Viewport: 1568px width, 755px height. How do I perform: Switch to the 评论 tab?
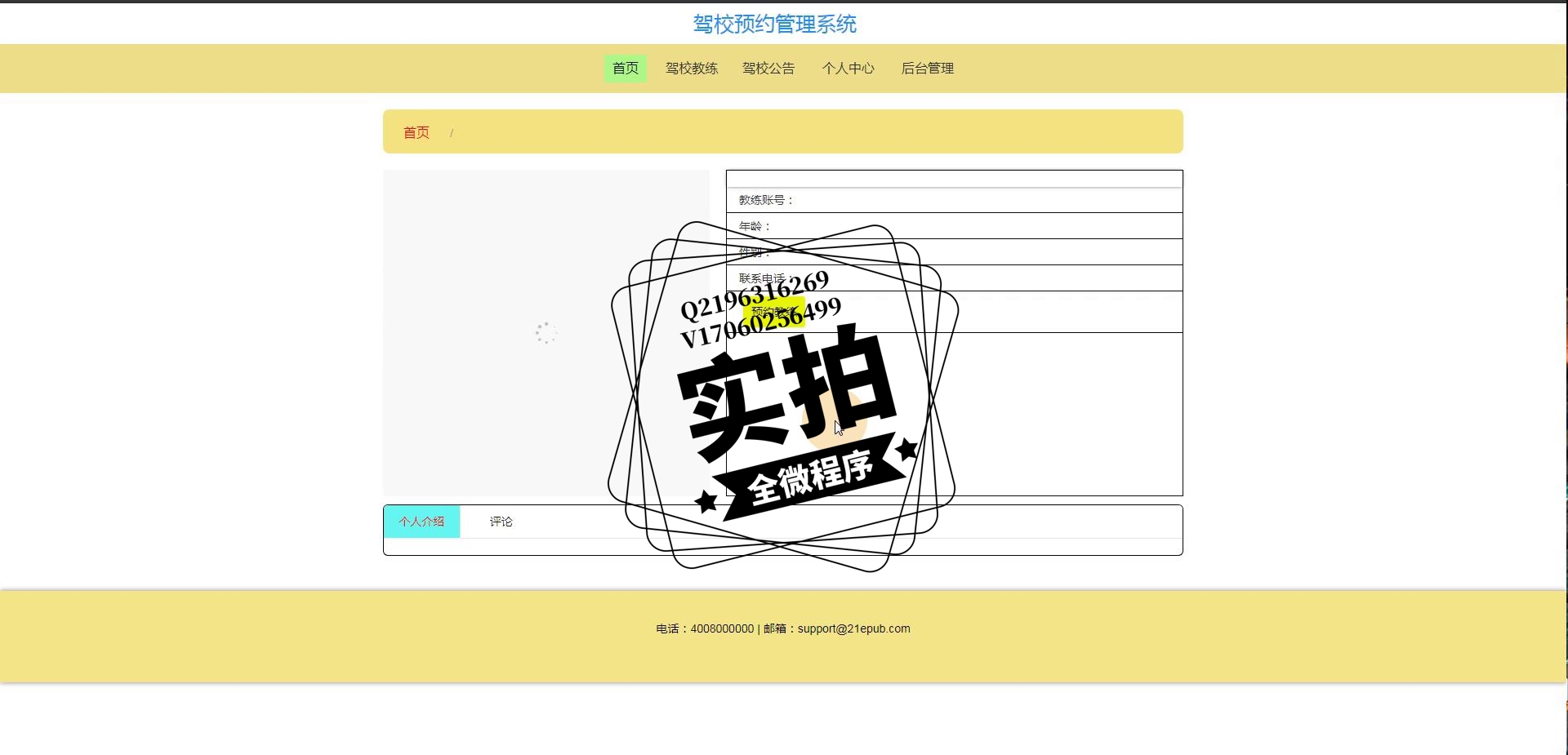pos(501,522)
